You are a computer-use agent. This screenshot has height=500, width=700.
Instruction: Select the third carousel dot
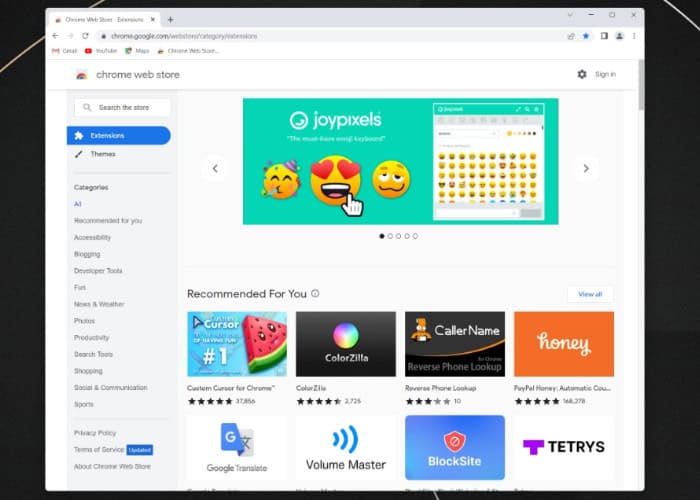[x=399, y=236]
